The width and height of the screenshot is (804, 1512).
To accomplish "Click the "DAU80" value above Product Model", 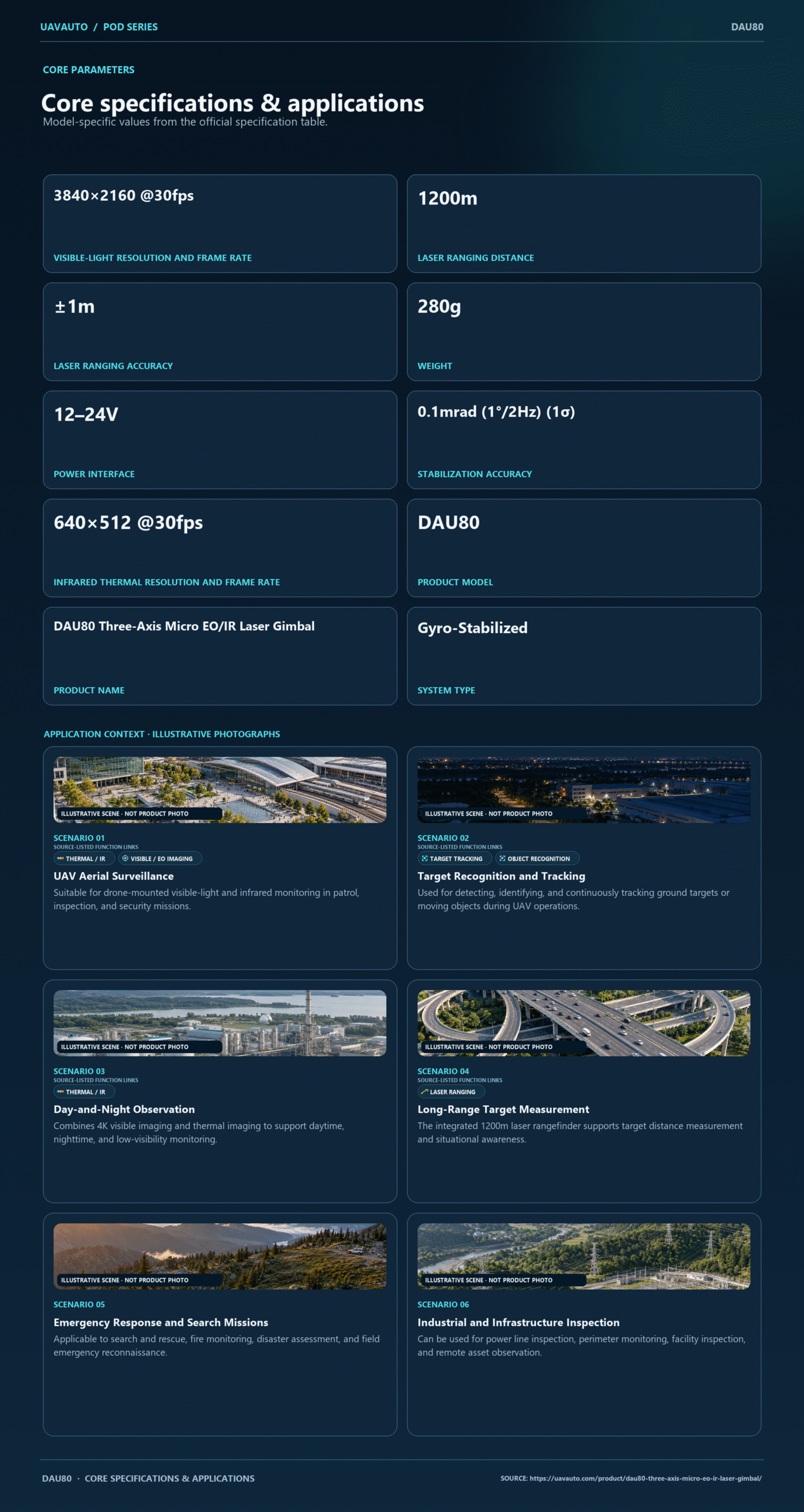I will [x=449, y=523].
